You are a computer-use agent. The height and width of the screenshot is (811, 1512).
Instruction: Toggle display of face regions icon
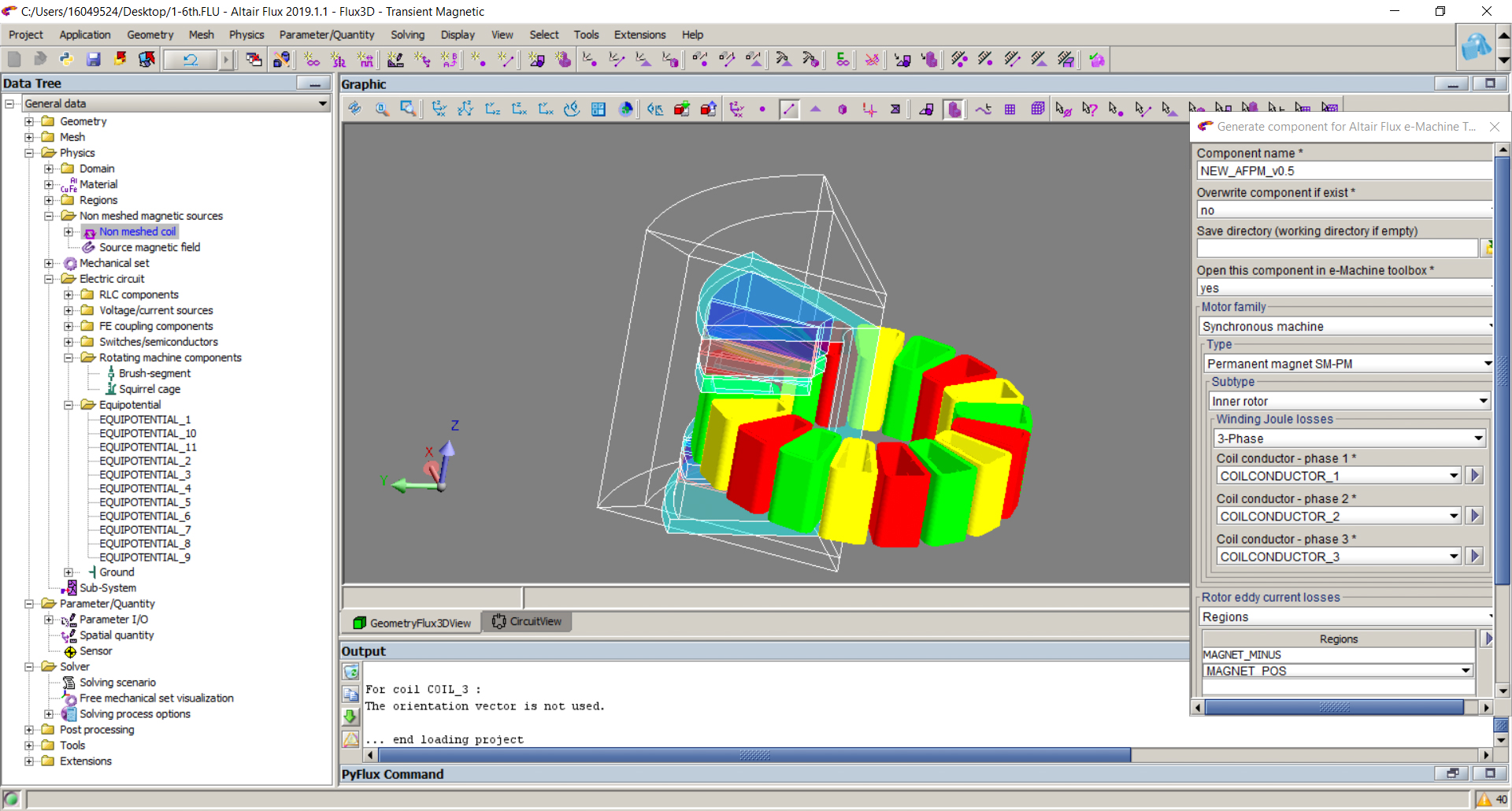tap(926, 109)
